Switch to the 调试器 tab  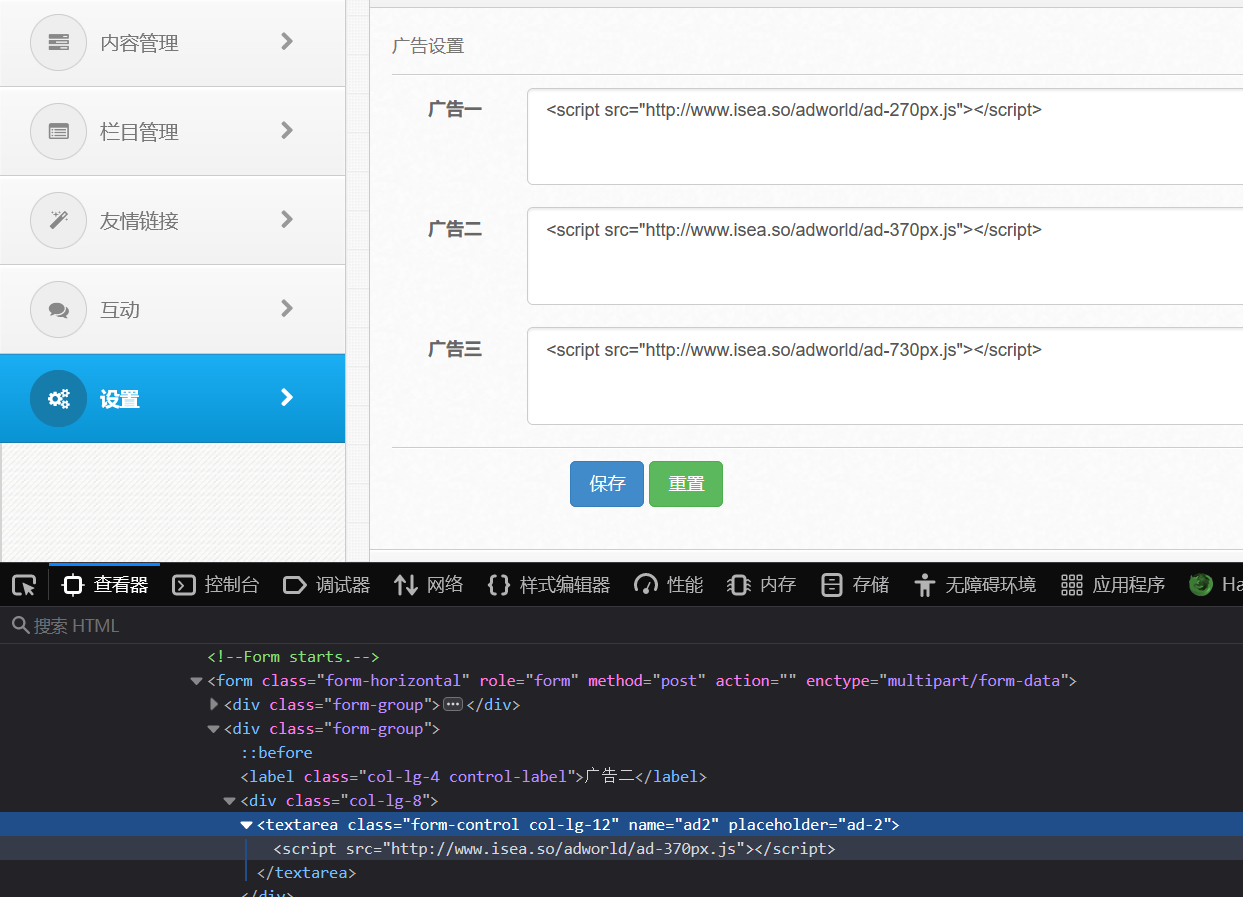(326, 585)
